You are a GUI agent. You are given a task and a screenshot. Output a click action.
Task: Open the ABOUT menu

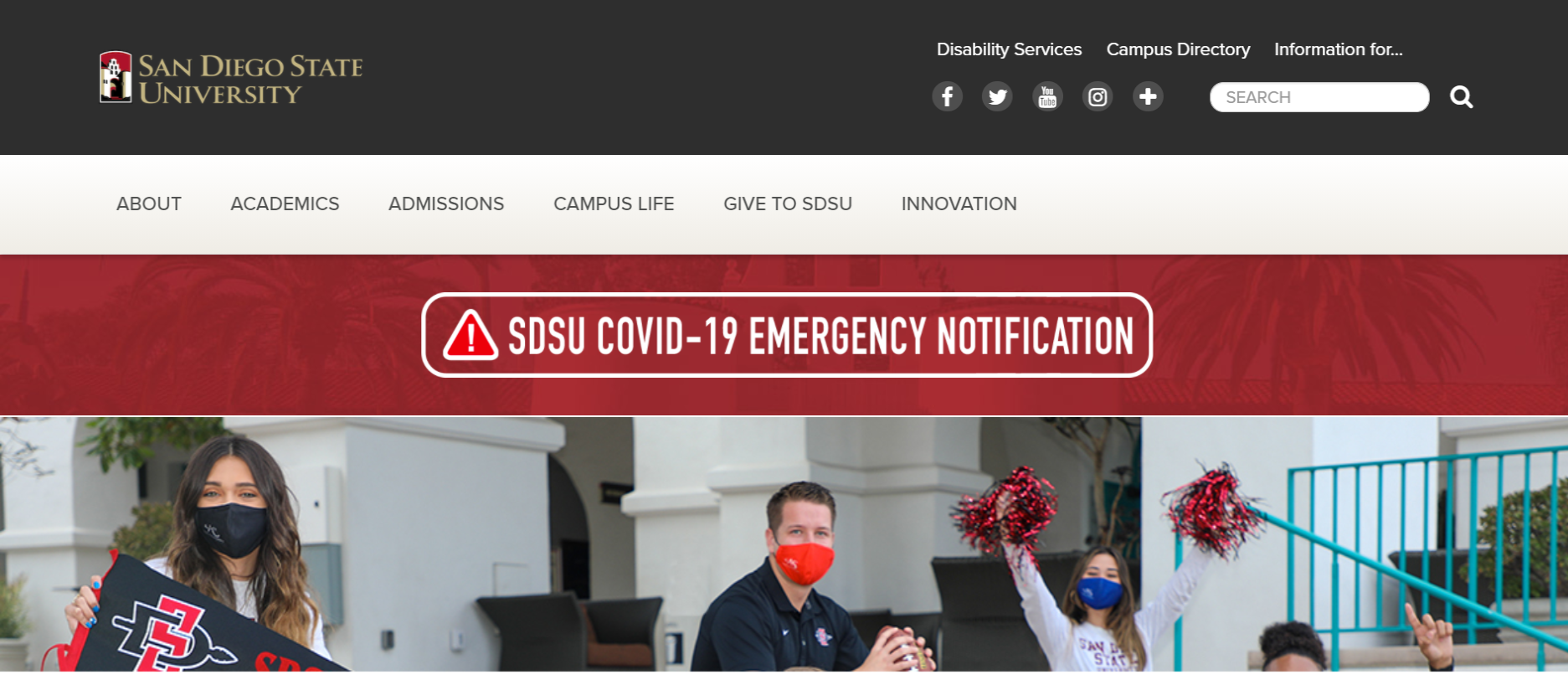(149, 204)
